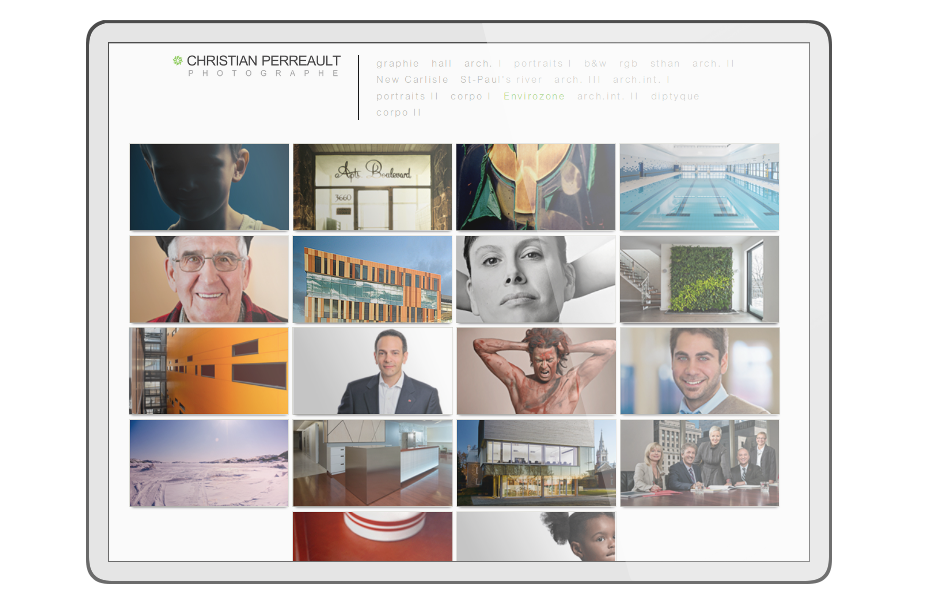Open the green living wall interior thumbnail
This screenshot has width=938, height=600.
click(x=699, y=279)
